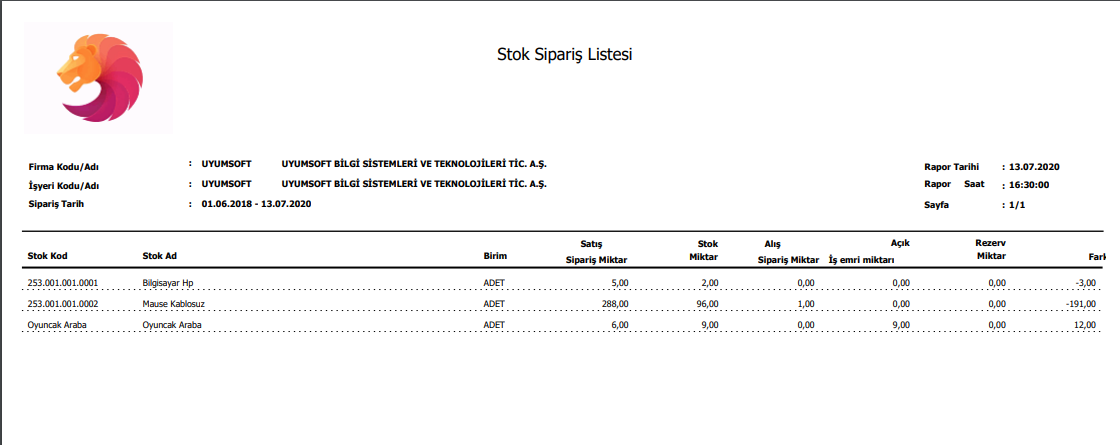Click the page number 1/1

coord(1018,204)
